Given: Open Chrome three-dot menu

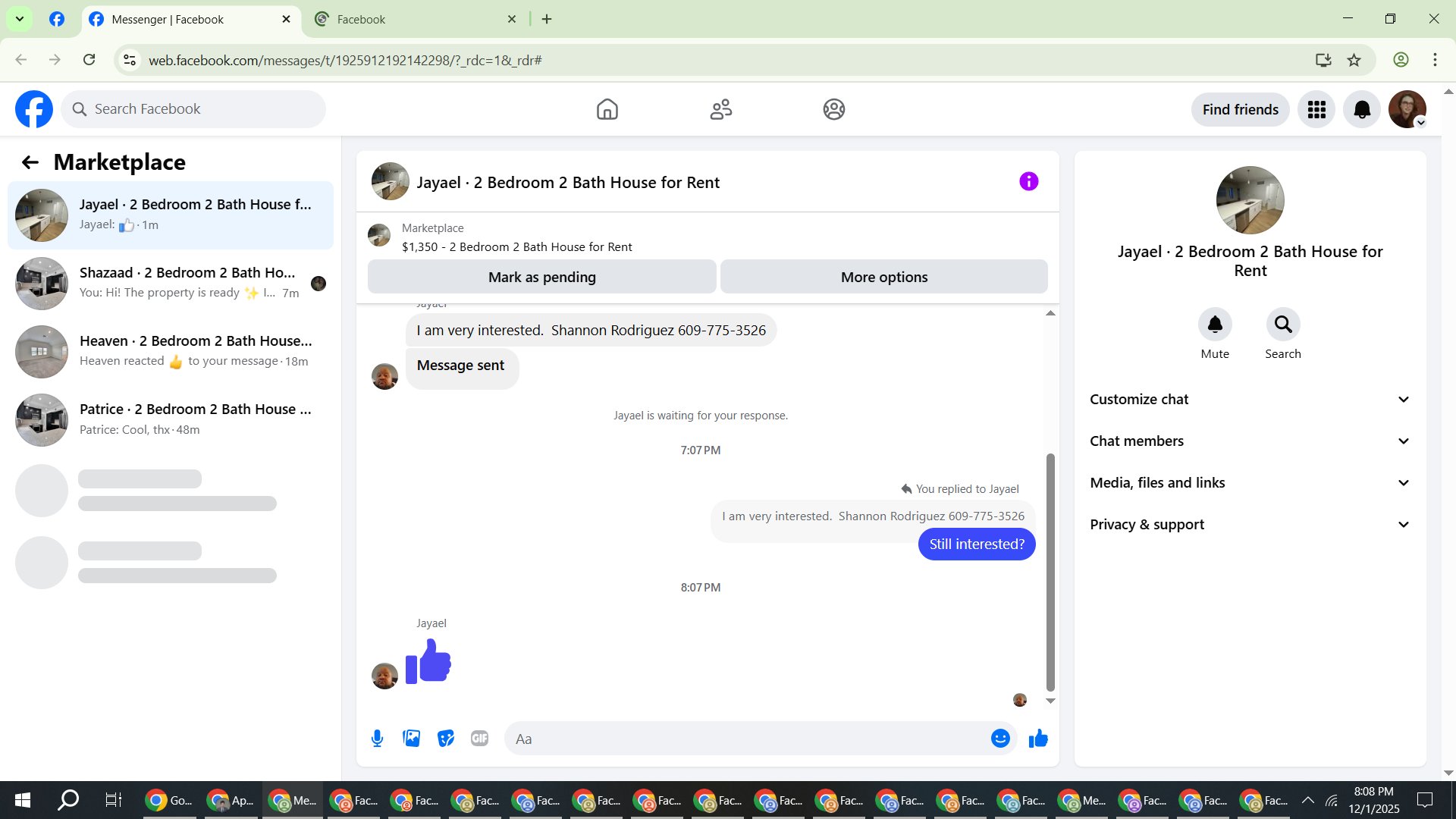Looking at the screenshot, I should point(1436,60).
